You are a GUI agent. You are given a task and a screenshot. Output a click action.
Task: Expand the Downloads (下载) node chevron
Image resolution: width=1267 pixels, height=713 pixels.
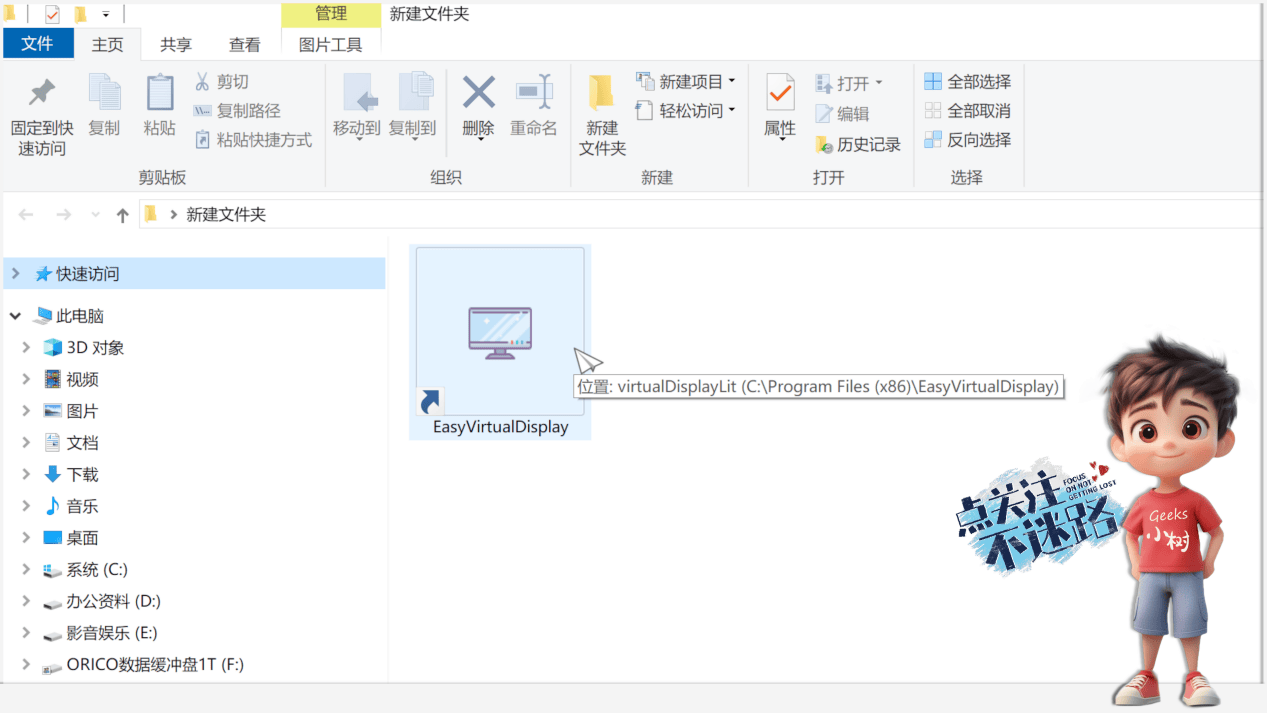tap(27, 474)
